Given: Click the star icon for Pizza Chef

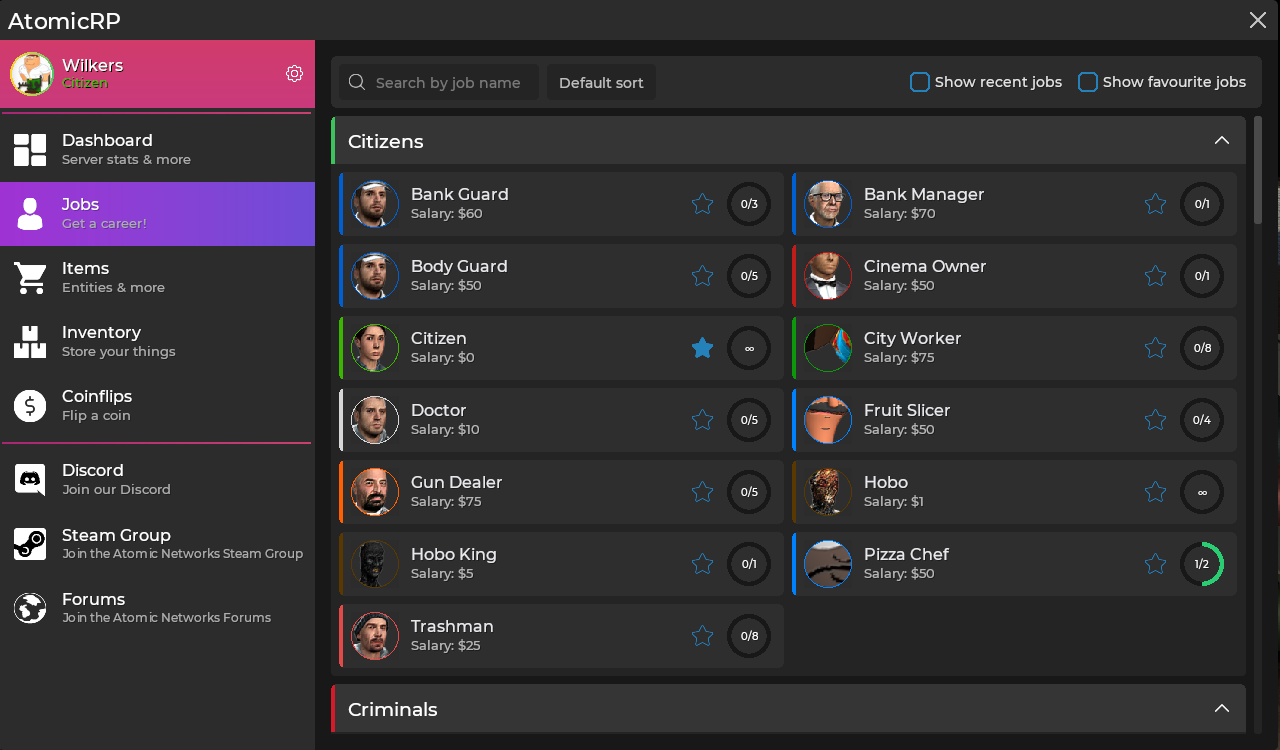Looking at the screenshot, I should coord(1155,564).
